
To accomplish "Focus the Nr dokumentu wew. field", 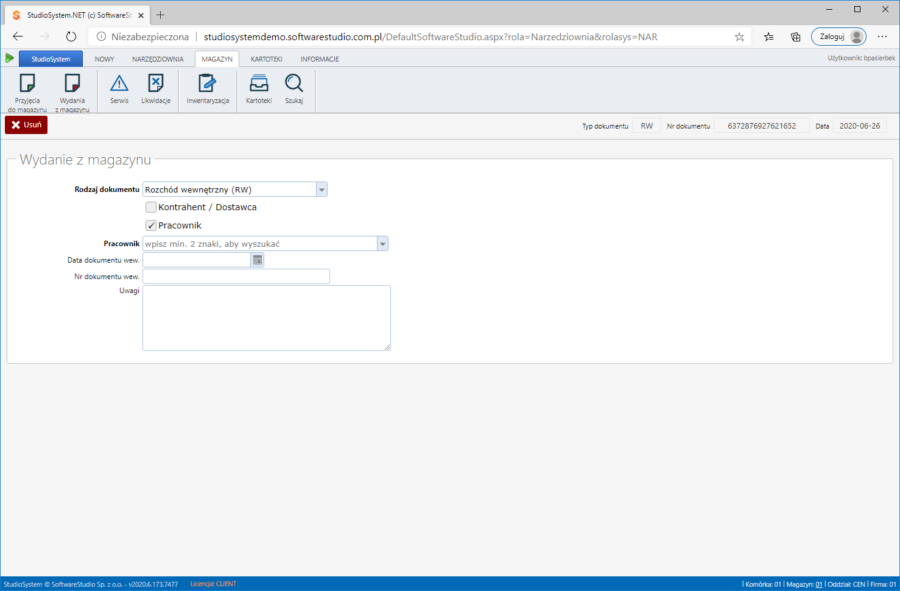I will [236, 277].
